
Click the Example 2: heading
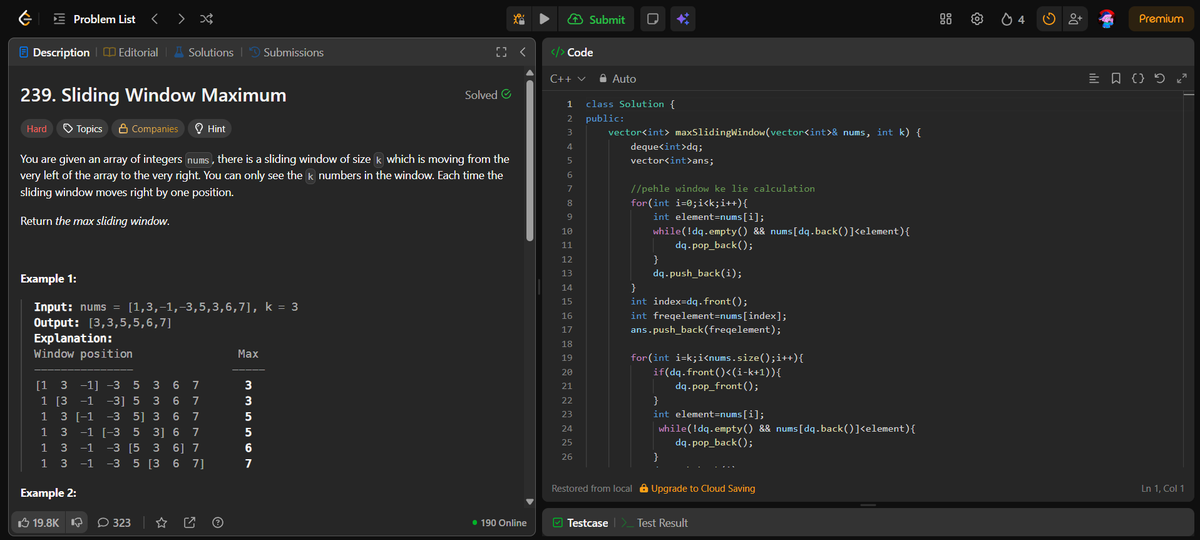(49, 493)
